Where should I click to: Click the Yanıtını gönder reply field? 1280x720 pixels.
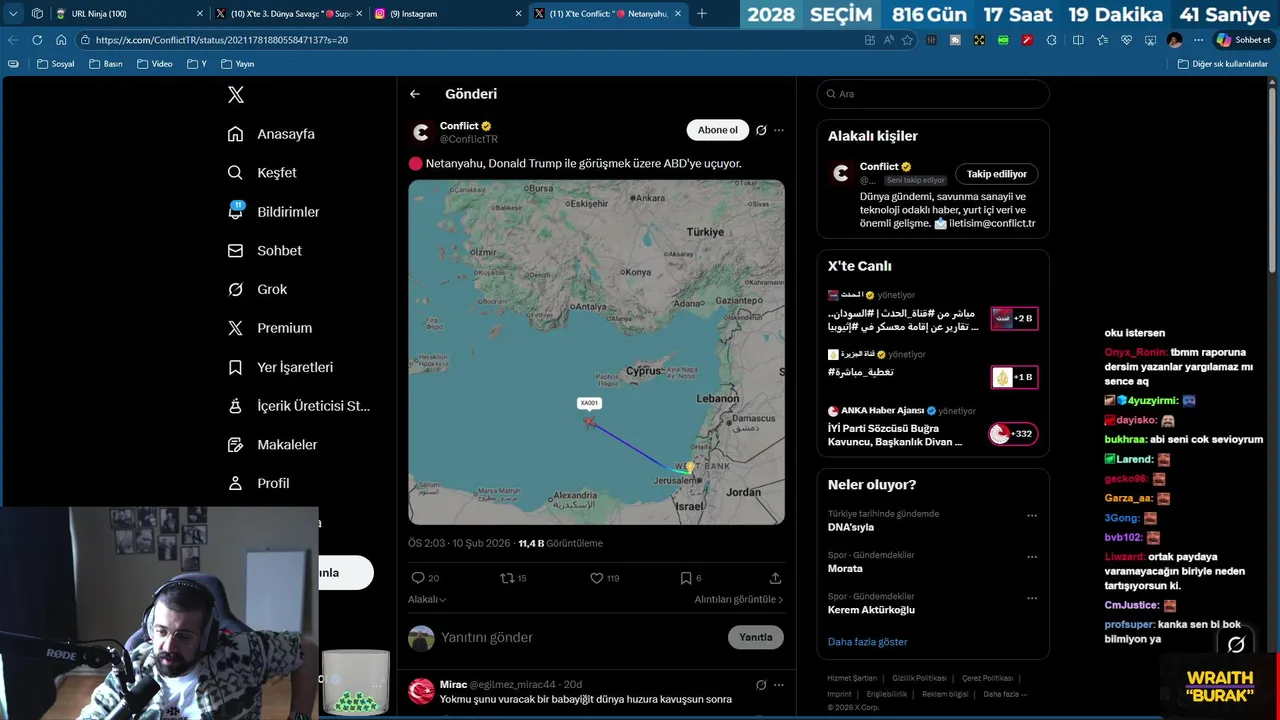(x=580, y=637)
